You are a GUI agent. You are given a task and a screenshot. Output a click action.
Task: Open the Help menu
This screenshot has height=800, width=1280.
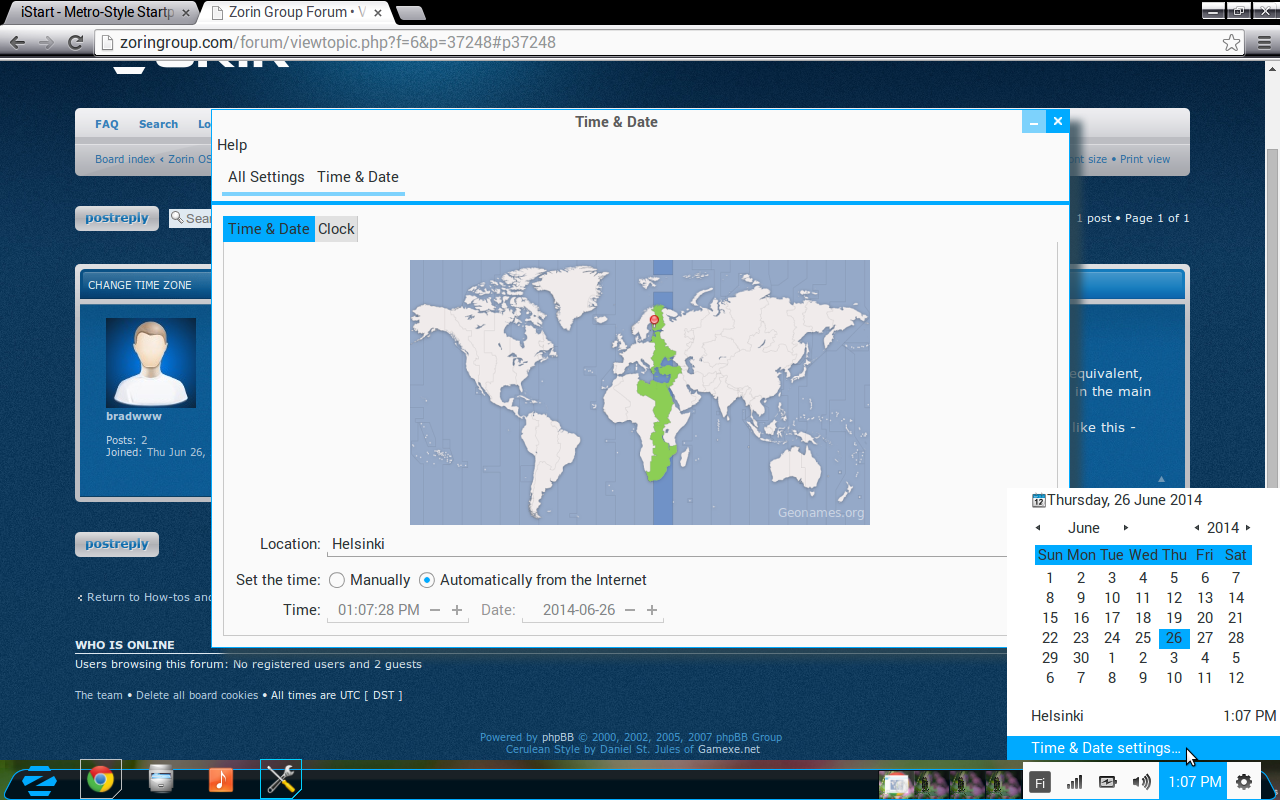pyautogui.click(x=232, y=145)
